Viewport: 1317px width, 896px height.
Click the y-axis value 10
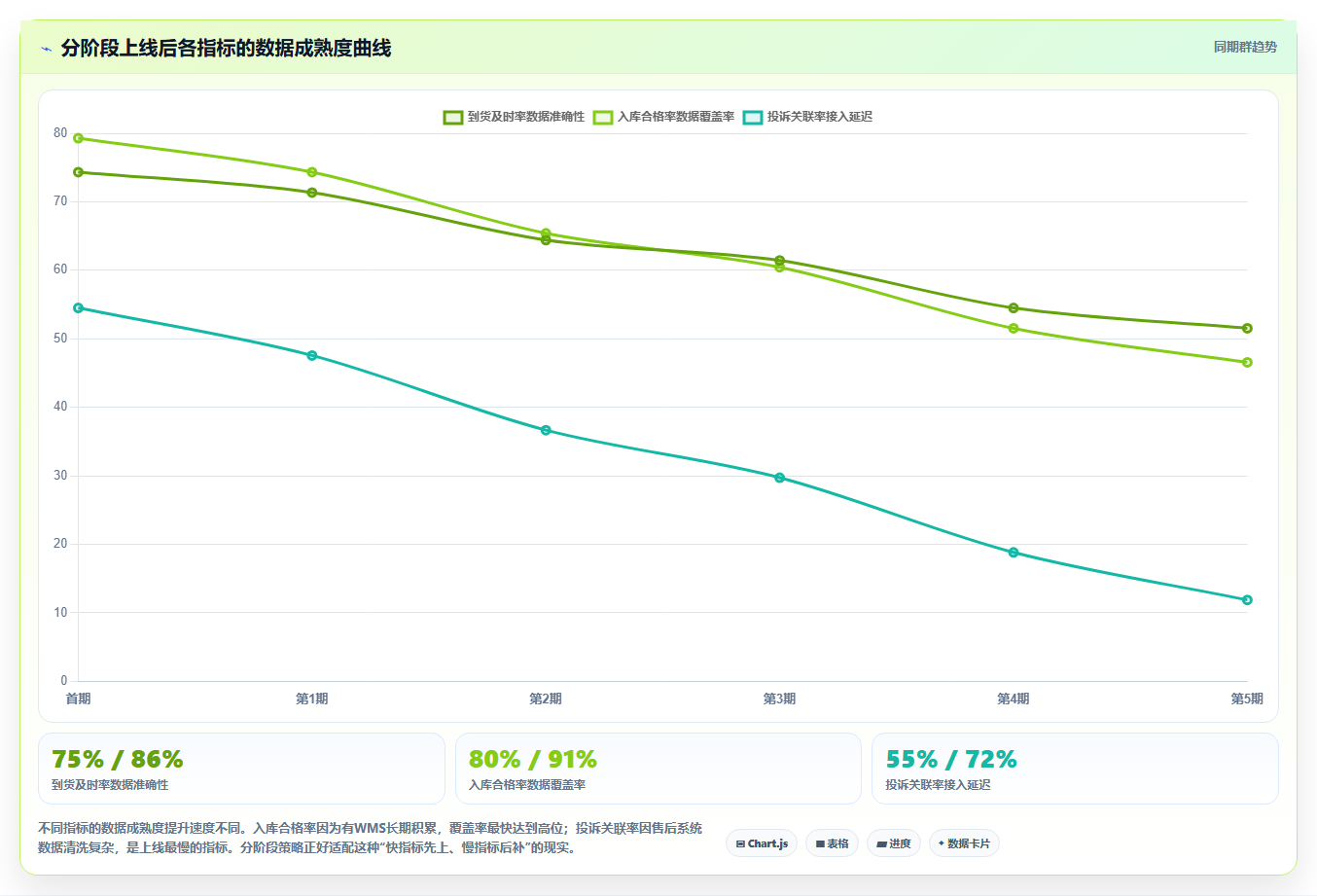(x=60, y=613)
